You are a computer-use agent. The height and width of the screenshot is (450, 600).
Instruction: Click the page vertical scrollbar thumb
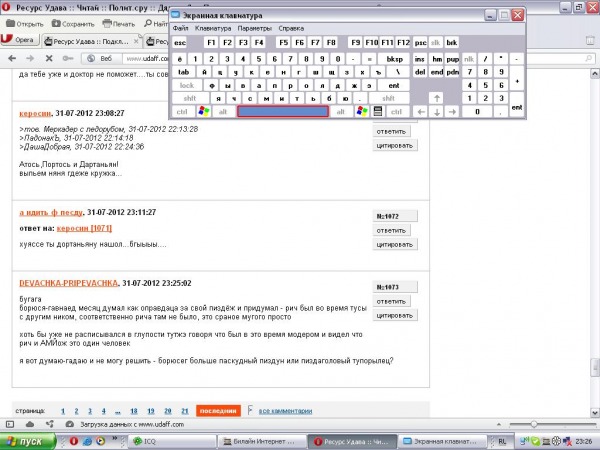click(595, 367)
